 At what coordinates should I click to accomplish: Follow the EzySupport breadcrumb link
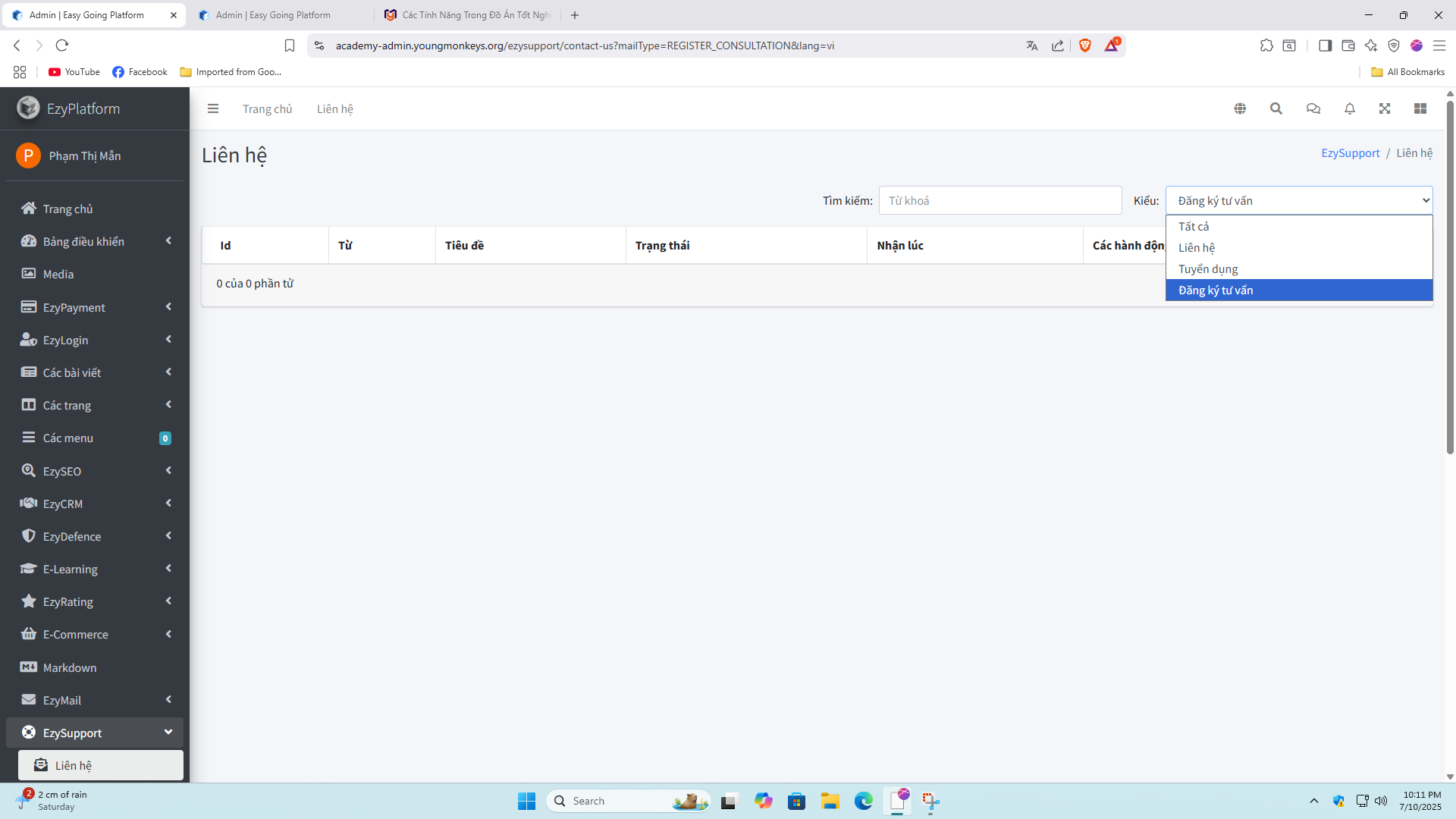point(1350,152)
